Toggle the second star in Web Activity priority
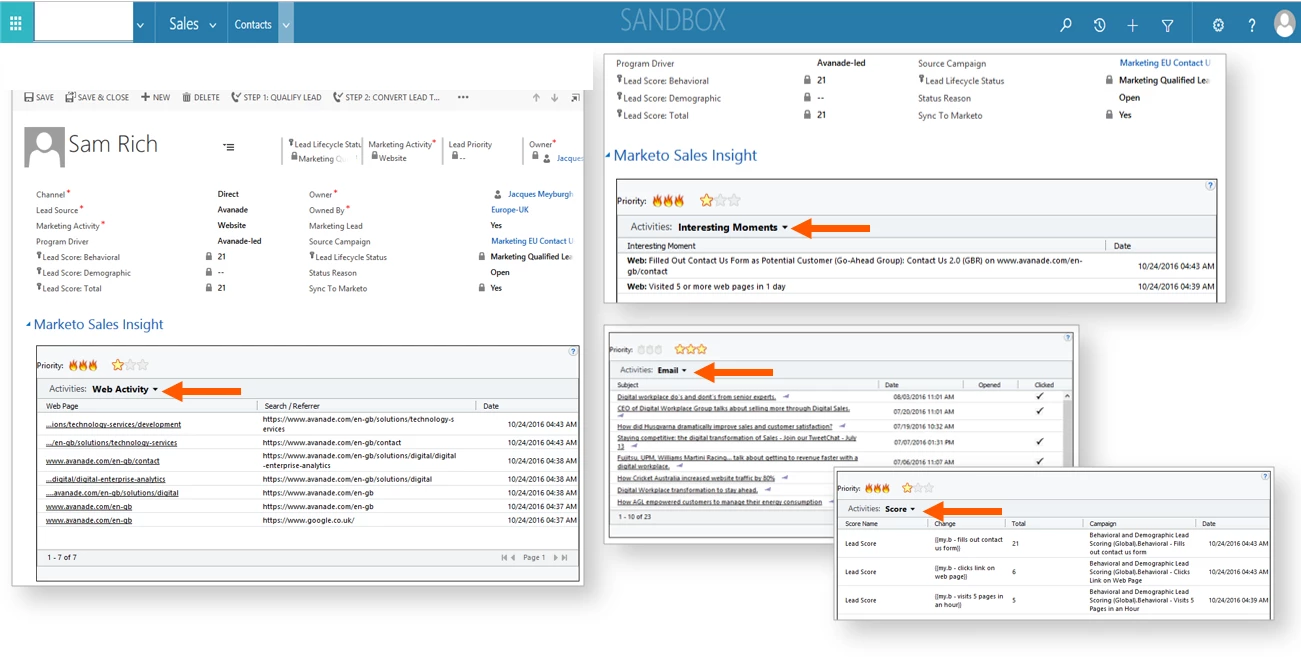The image size is (1301, 657). [x=130, y=365]
